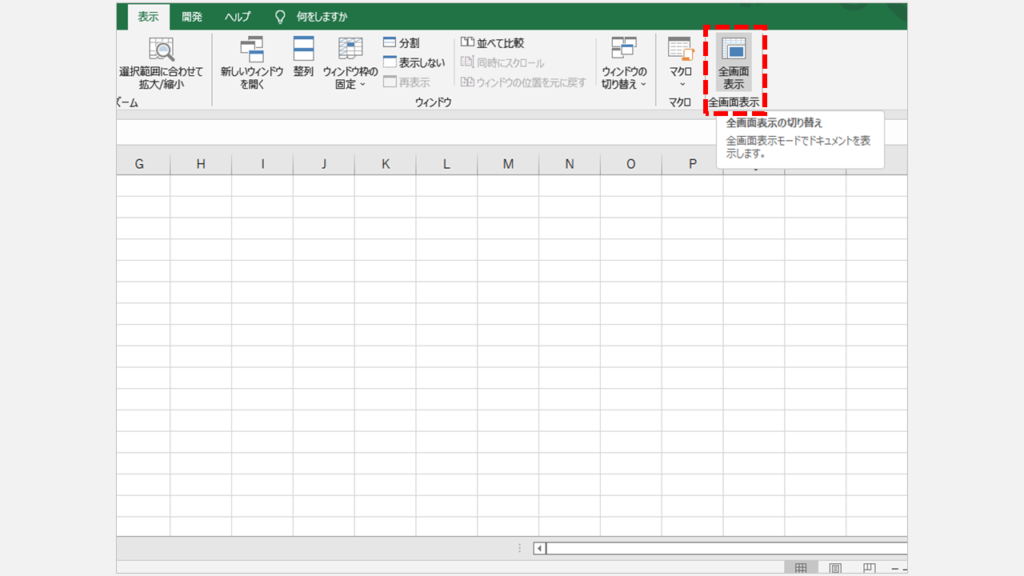Click Hide window (表示しない) option

point(413,62)
